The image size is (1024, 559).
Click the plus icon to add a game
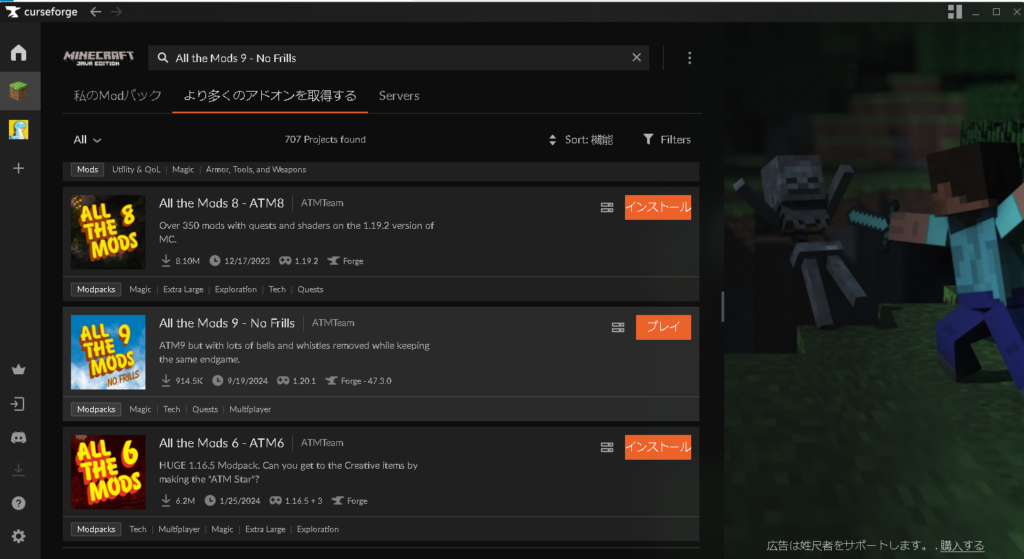[x=18, y=168]
